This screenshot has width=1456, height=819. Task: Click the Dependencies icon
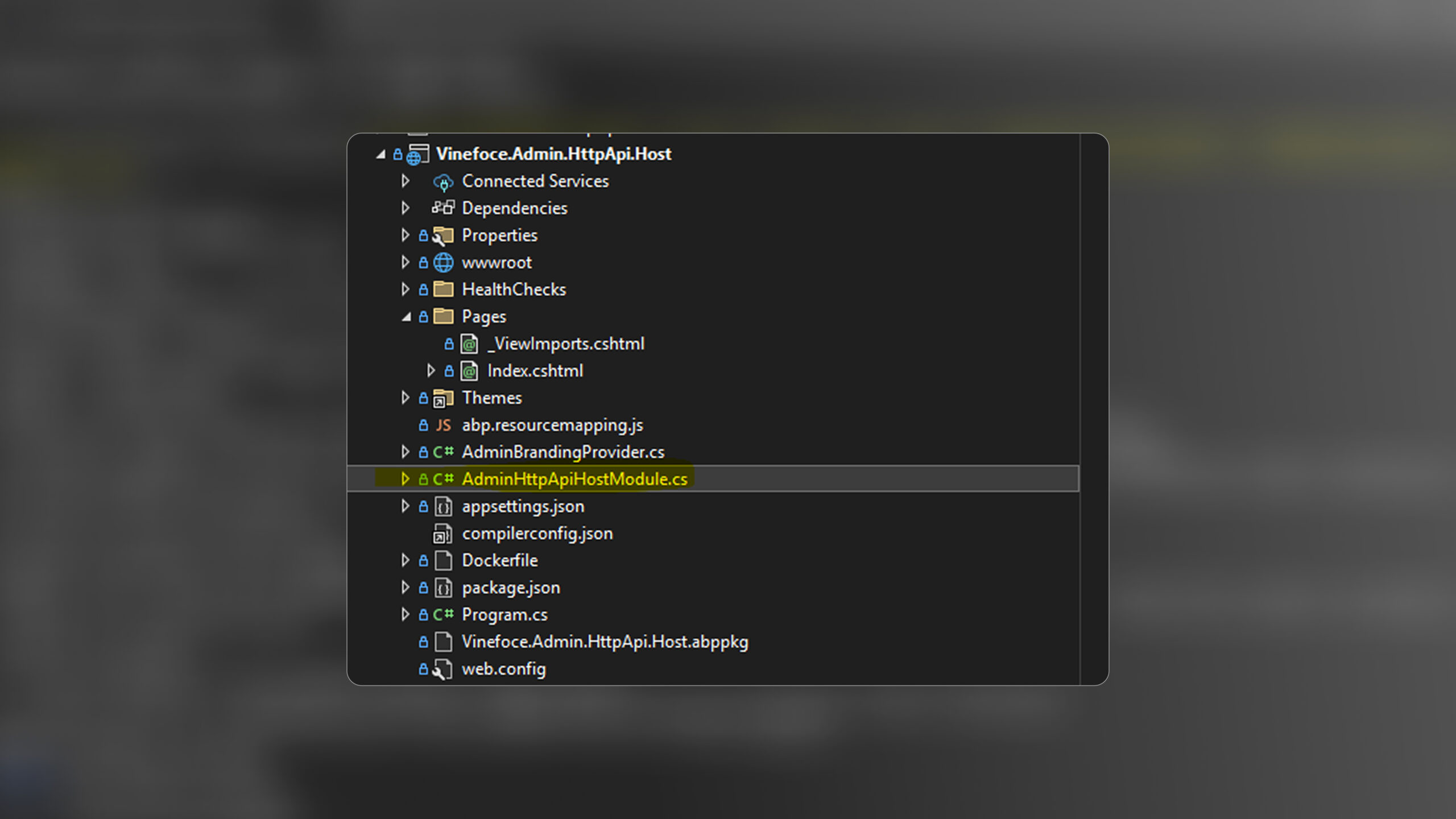point(443,208)
